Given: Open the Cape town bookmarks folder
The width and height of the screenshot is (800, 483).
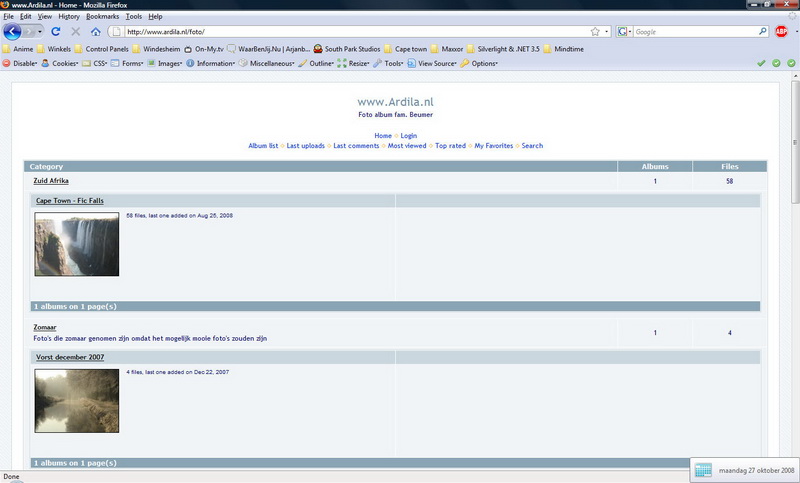Looking at the screenshot, I should 406,49.
